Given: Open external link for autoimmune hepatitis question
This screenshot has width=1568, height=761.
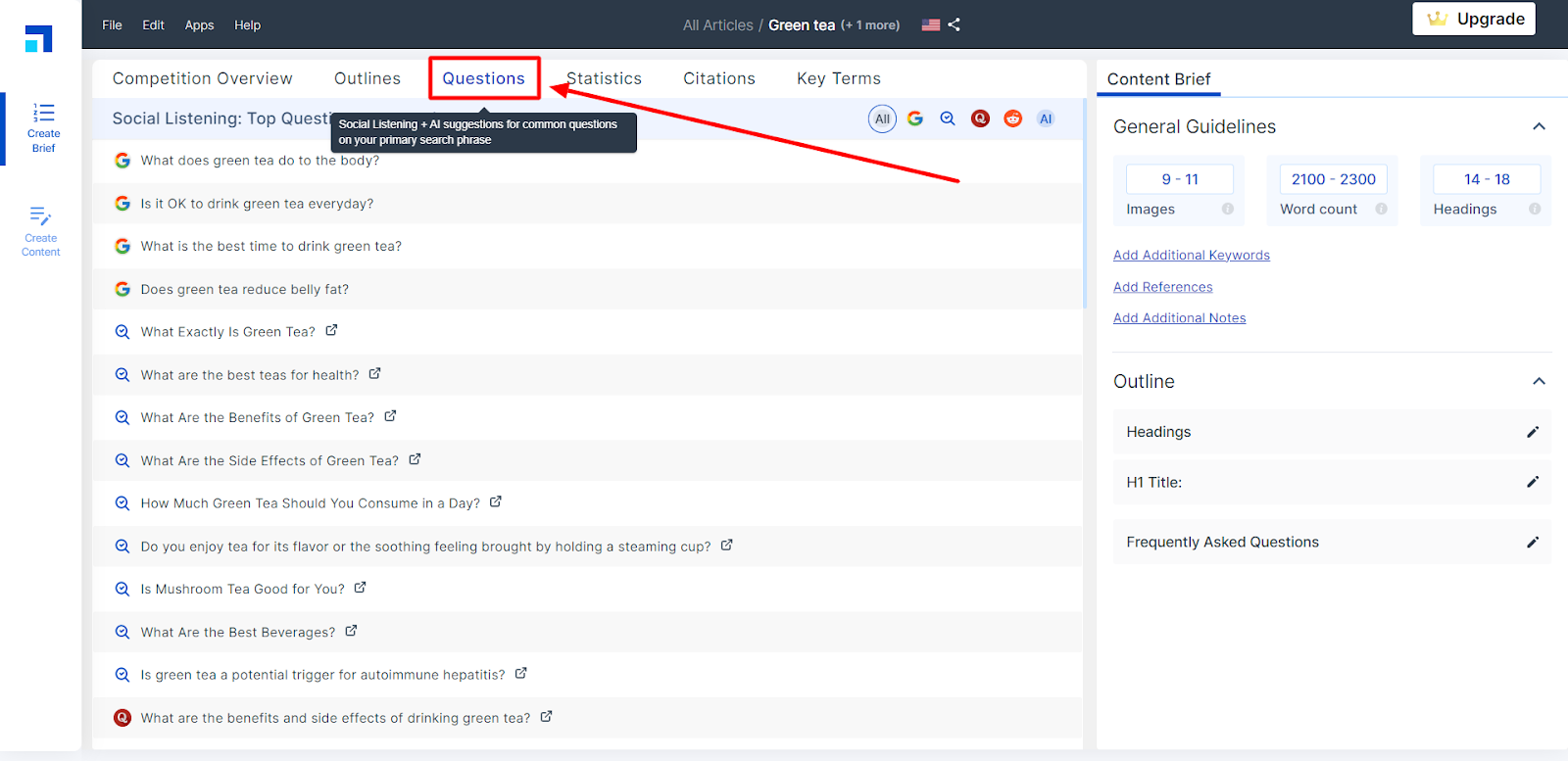Looking at the screenshot, I should pyautogui.click(x=521, y=674).
